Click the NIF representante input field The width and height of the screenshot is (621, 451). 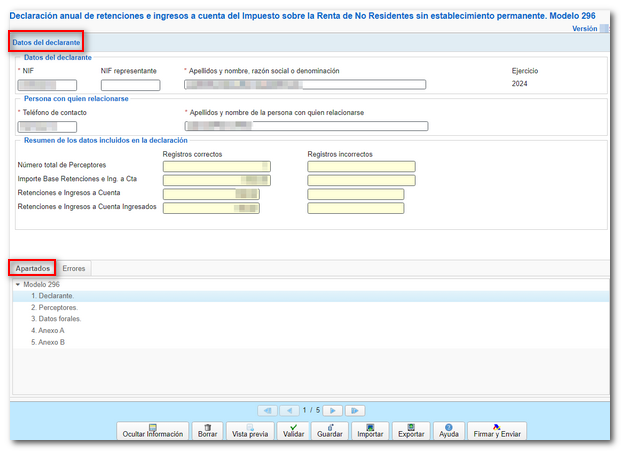(x=130, y=85)
